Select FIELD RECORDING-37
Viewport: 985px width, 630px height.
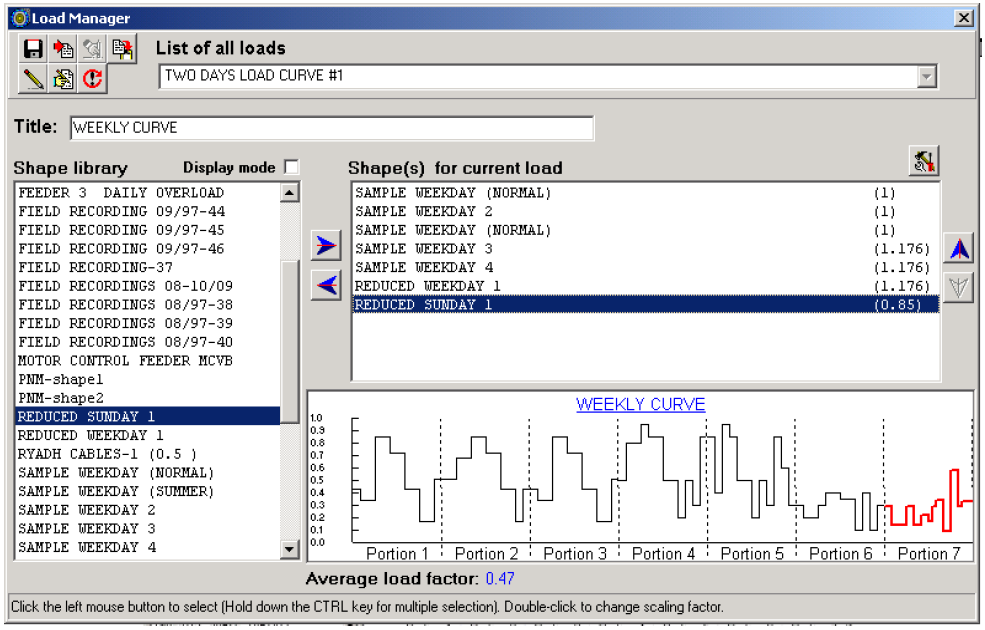[x=148, y=268]
